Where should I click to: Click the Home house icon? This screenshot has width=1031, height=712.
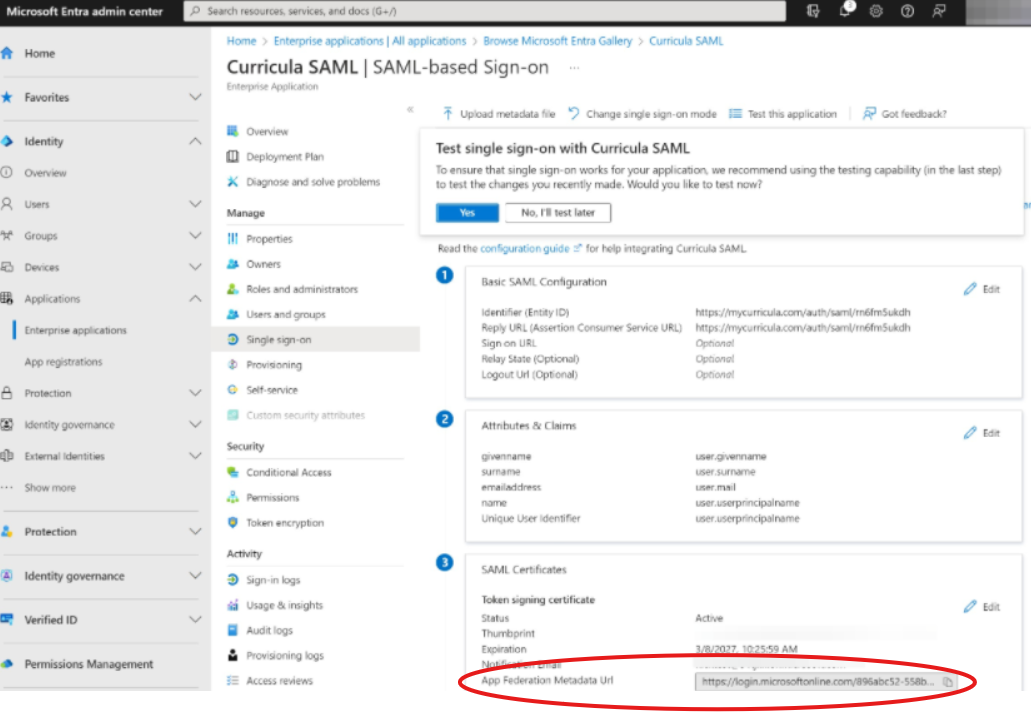(7, 53)
